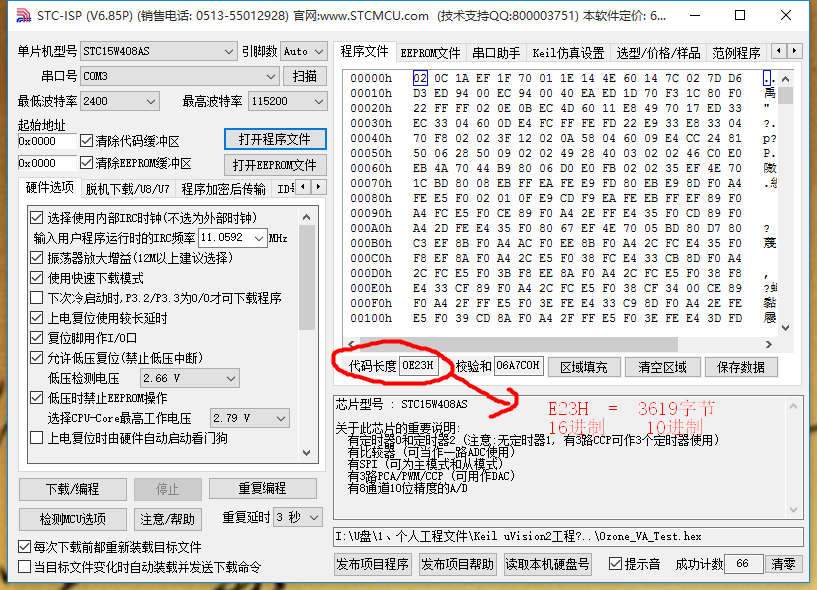Click the STC-ISP app icon in title bar

tap(23, 16)
